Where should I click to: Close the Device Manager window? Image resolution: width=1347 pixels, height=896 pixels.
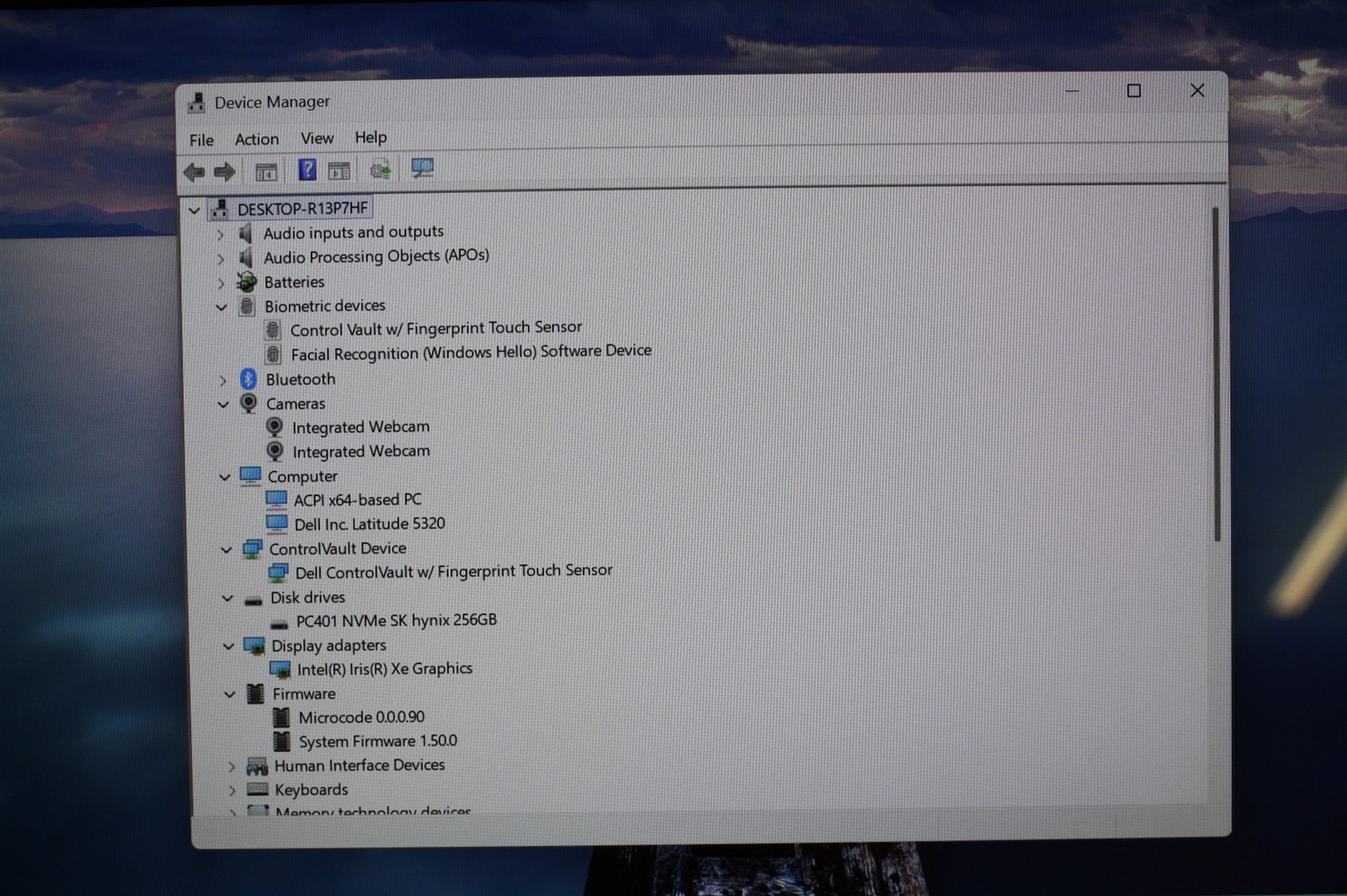point(1197,90)
